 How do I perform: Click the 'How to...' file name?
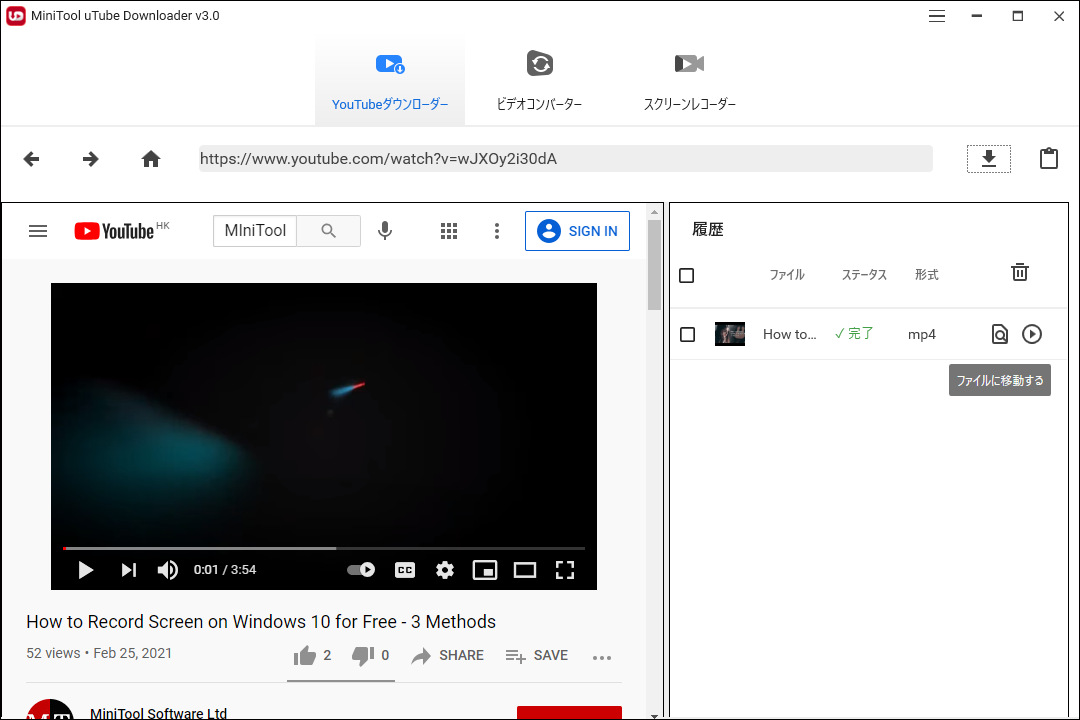click(789, 334)
